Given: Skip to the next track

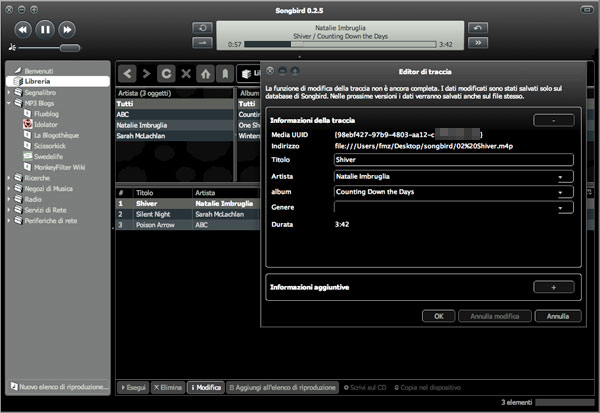Looking at the screenshot, I should click(x=66, y=29).
